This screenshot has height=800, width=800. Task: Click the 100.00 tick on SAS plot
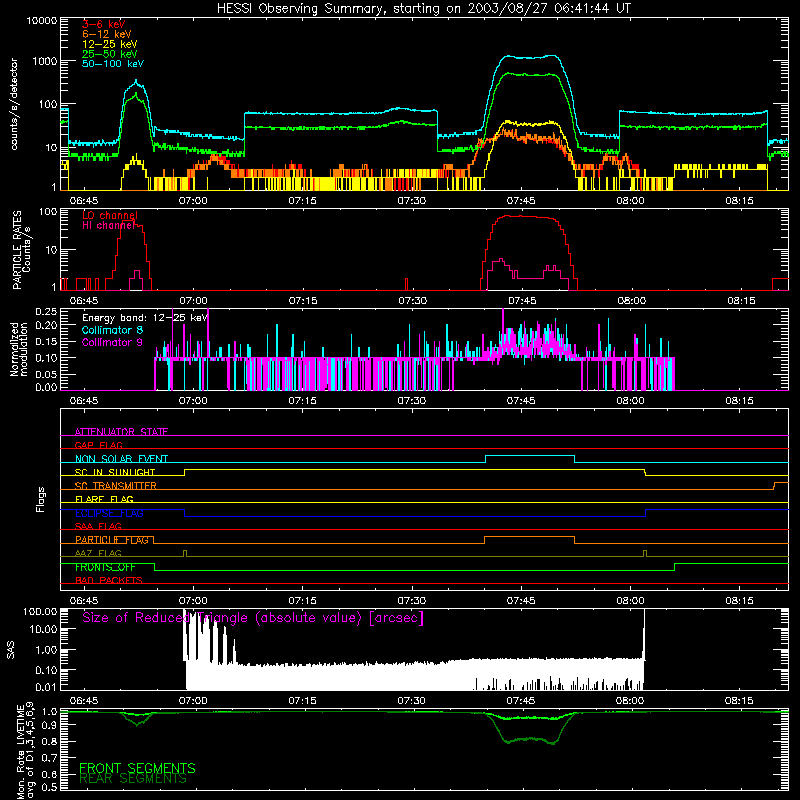(x=40, y=612)
